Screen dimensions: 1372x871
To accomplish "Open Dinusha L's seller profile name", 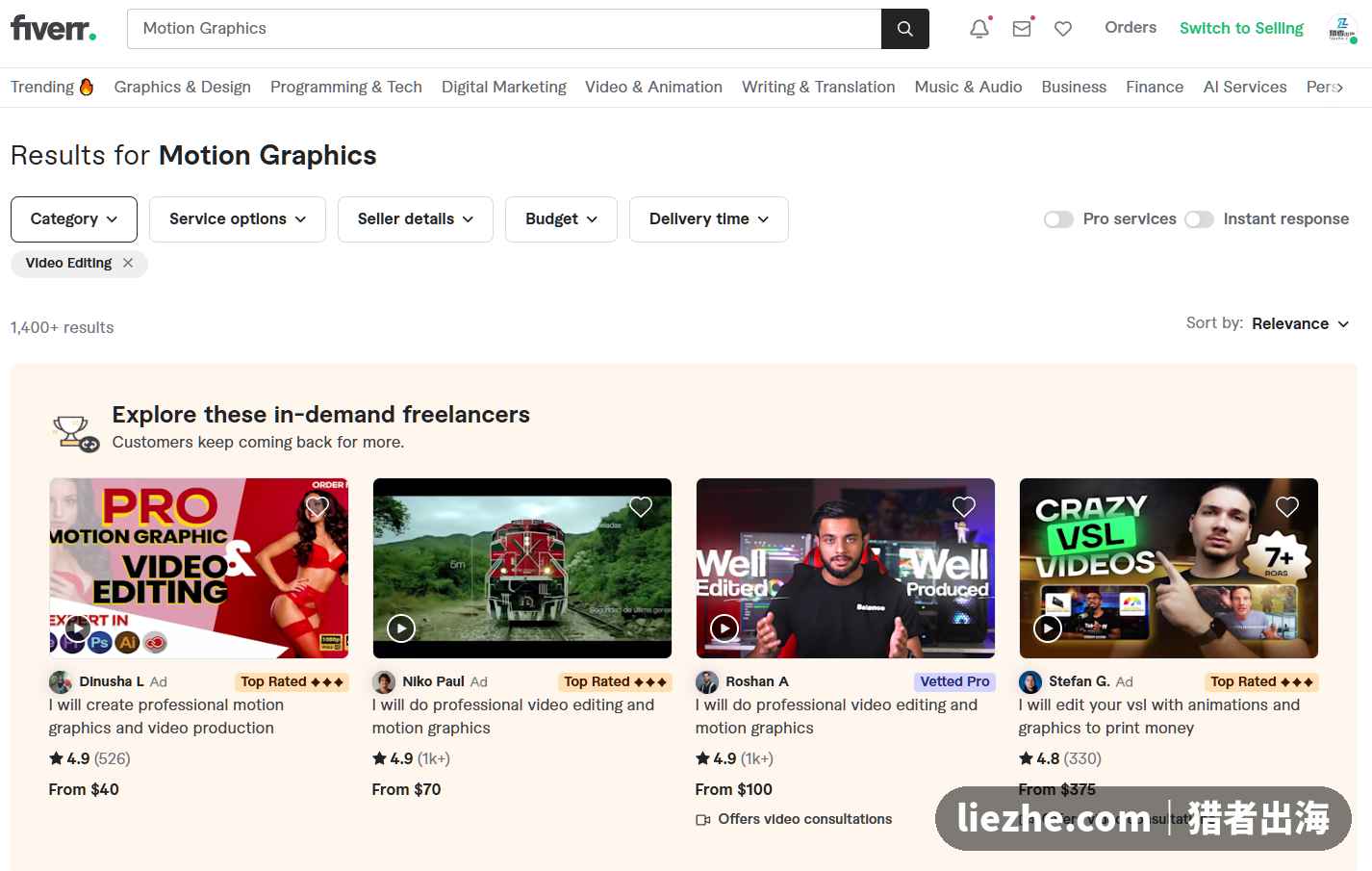I will pos(112,681).
